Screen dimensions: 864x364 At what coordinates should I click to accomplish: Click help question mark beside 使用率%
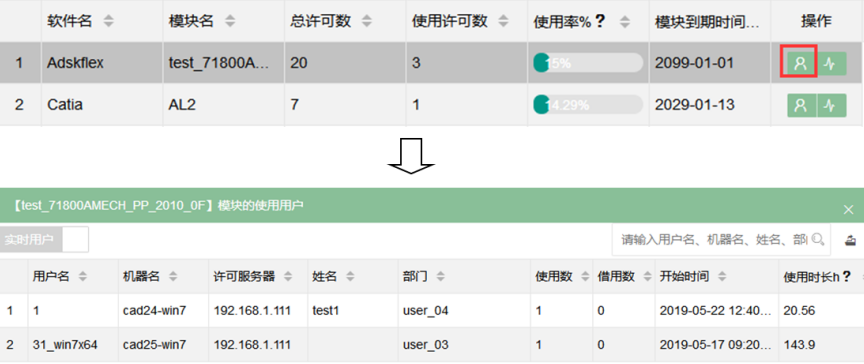[x=600, y=21]
